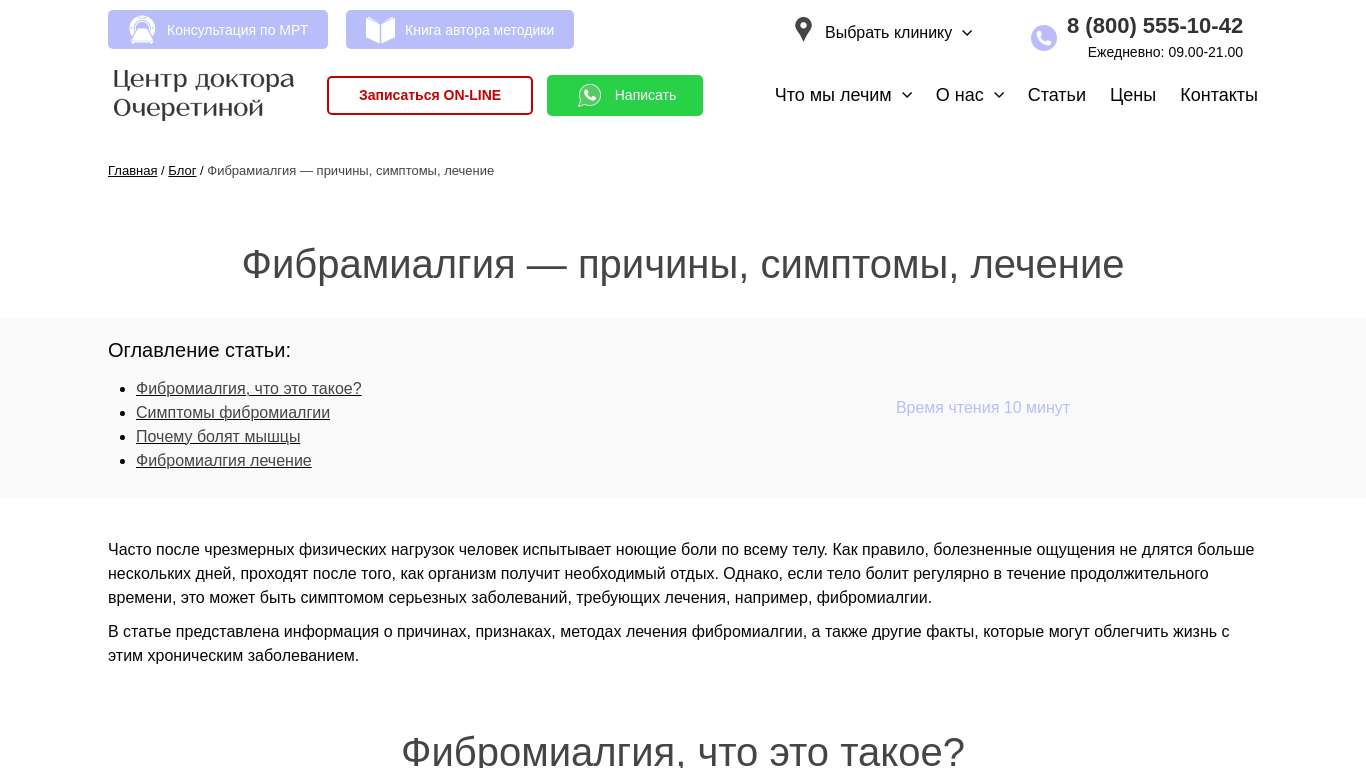Screen dimensions: 1366x768
Task: Click the Центр доктора Очеретиной logo
Action: coord(204,94)
